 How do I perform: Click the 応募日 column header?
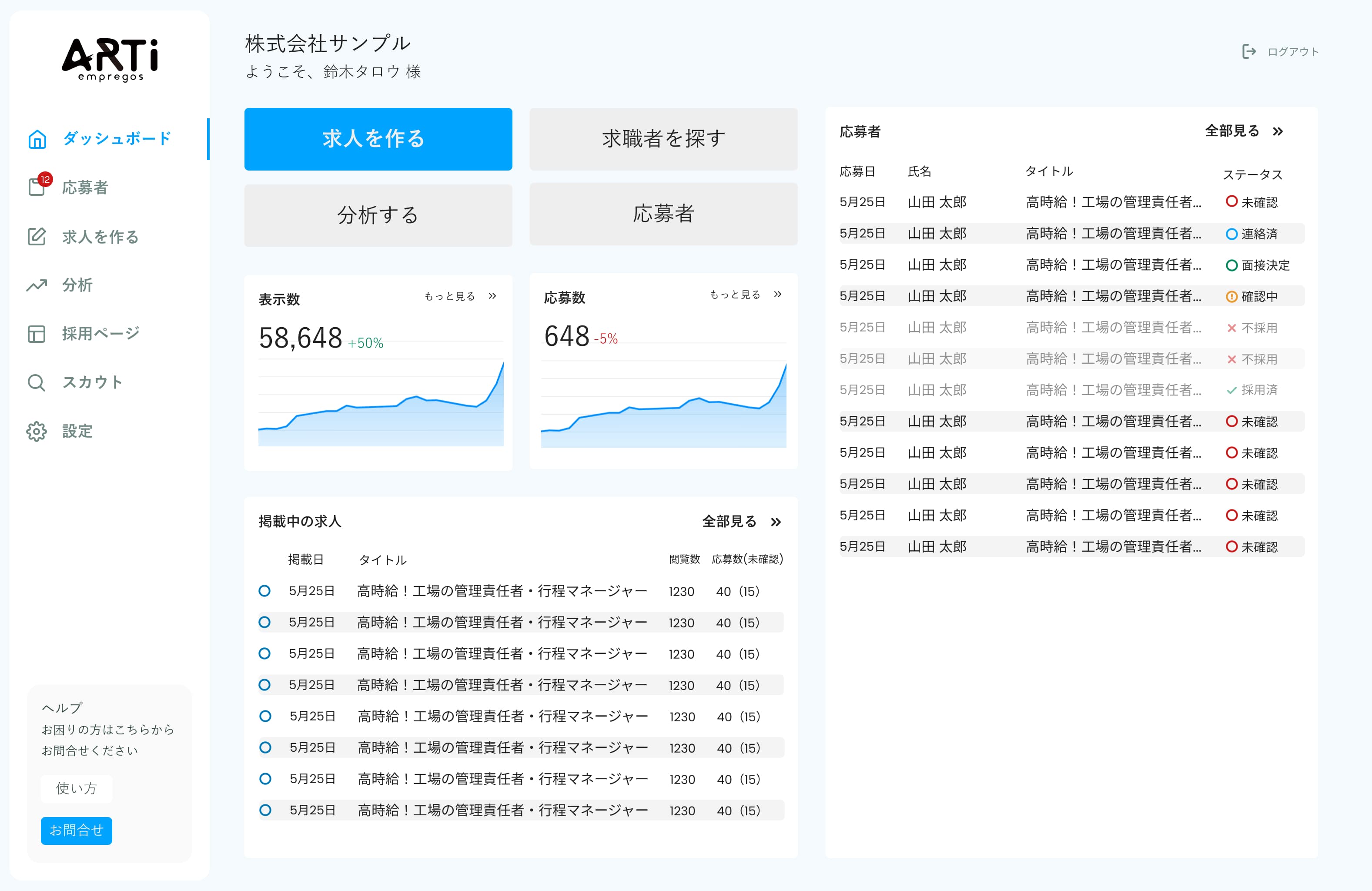coord(857,171)
